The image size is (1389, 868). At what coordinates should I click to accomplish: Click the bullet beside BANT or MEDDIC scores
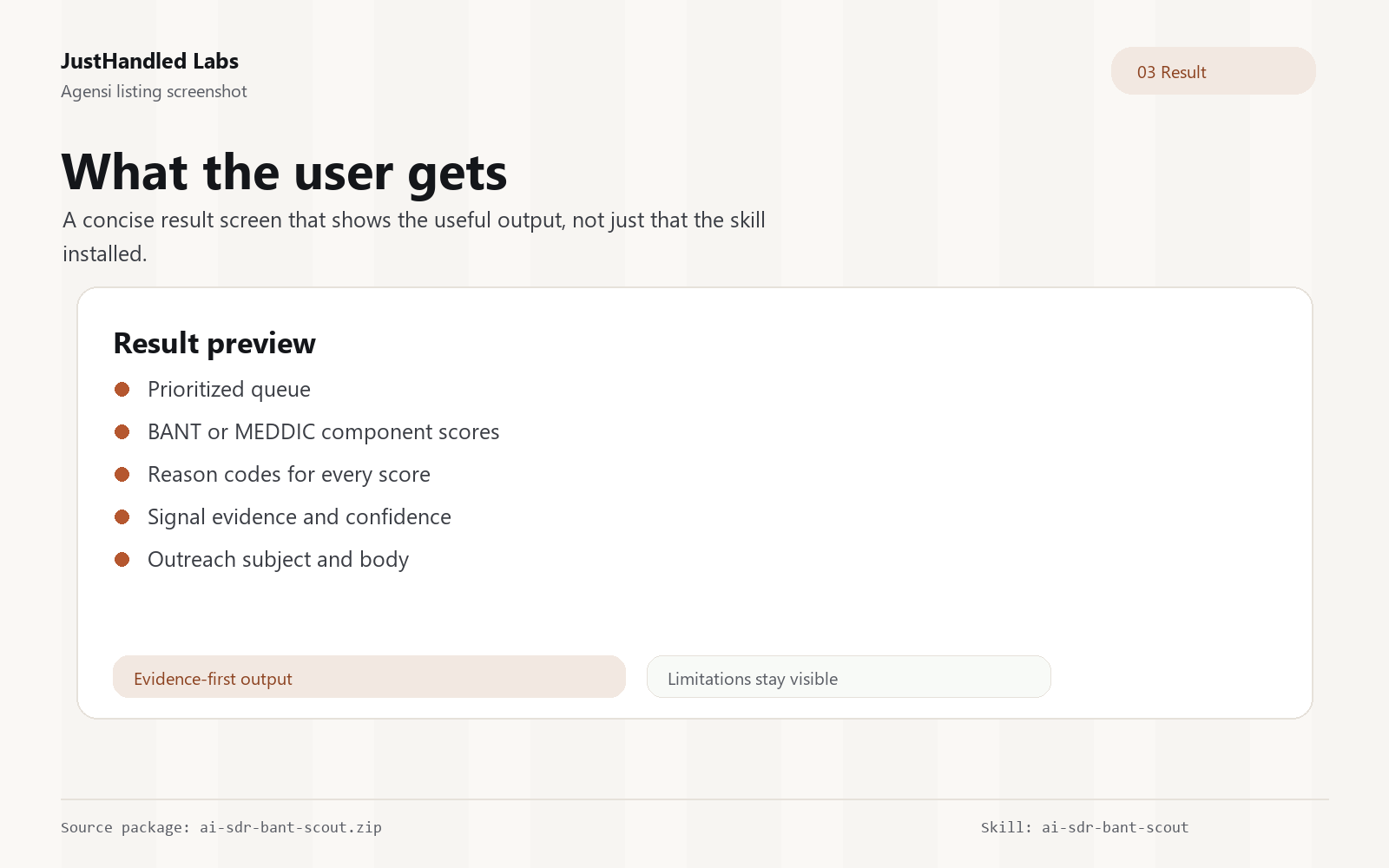(122, 432)
